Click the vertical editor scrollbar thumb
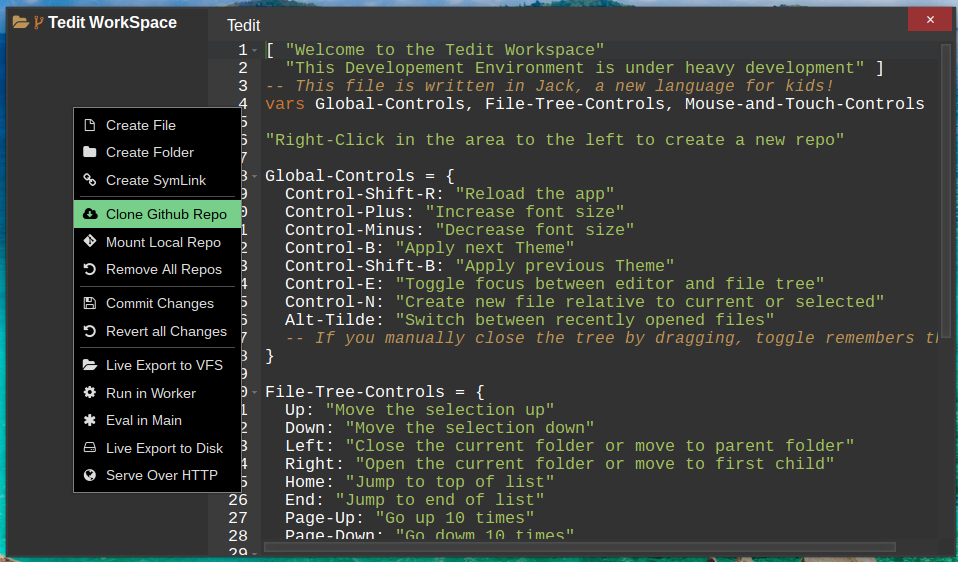This screenshot has height=562, width=958. (946, 189)
